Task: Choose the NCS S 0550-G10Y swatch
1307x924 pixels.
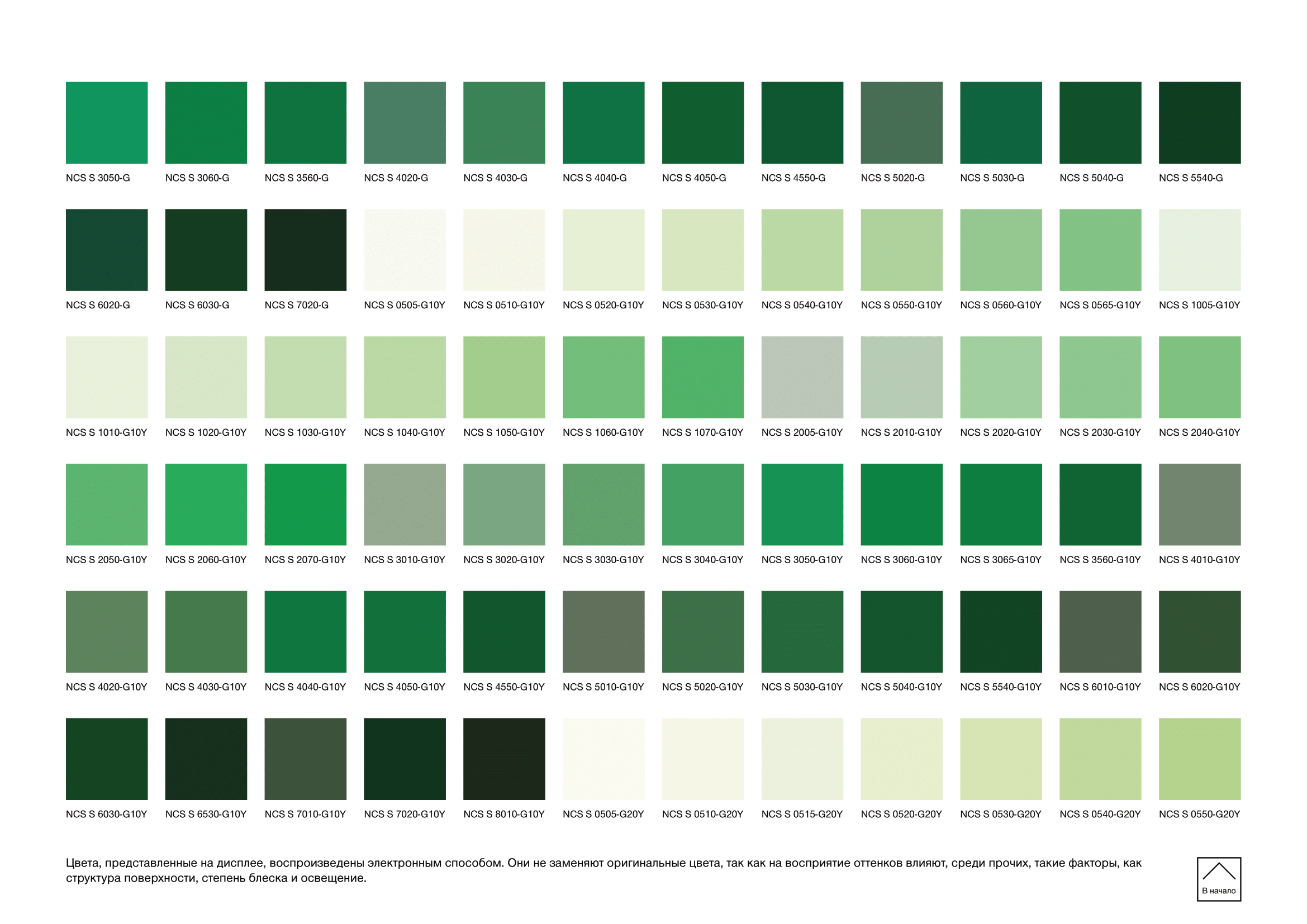Action: [x=902, y=250]
